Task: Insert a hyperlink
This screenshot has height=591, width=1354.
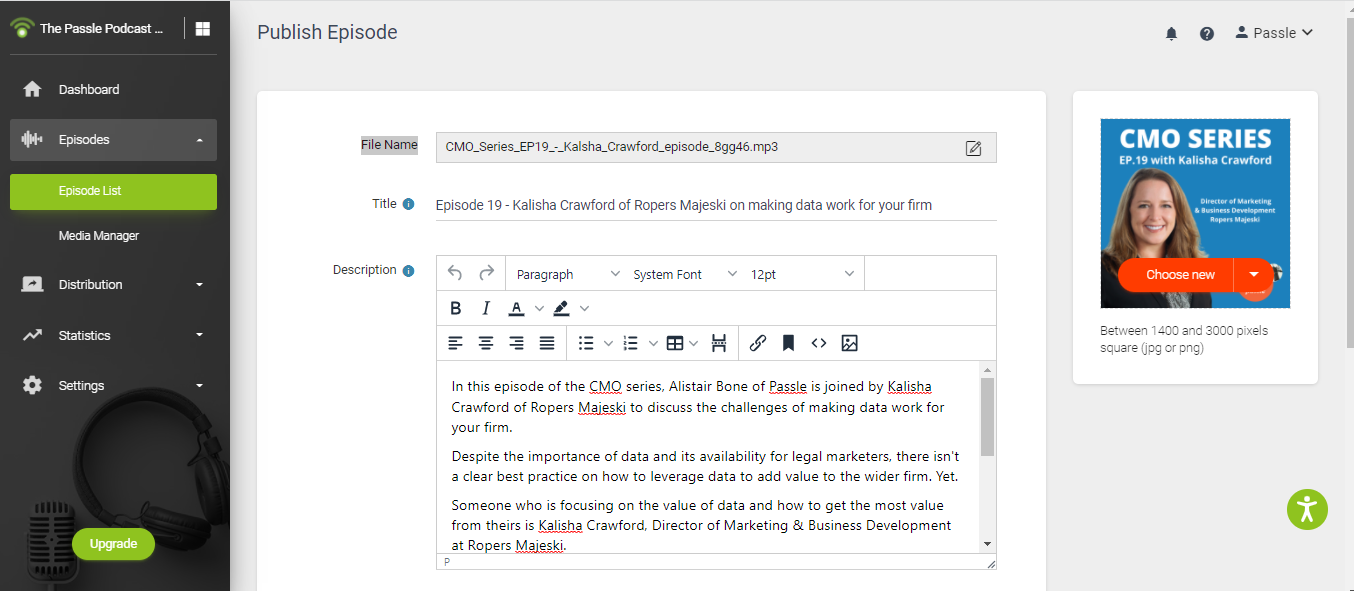Action: (758, 343)
